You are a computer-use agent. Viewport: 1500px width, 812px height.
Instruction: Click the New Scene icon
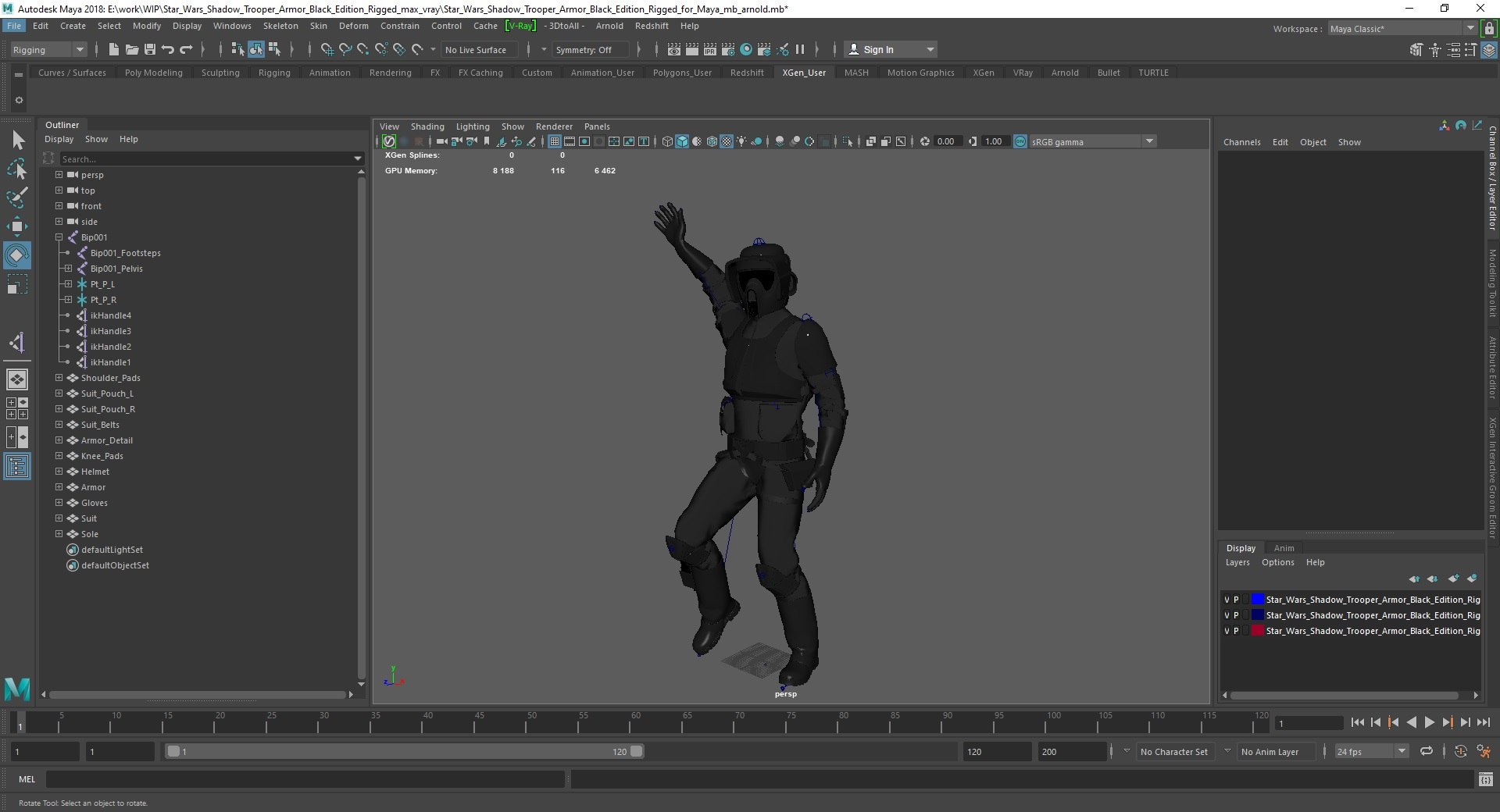click(114, 49)
